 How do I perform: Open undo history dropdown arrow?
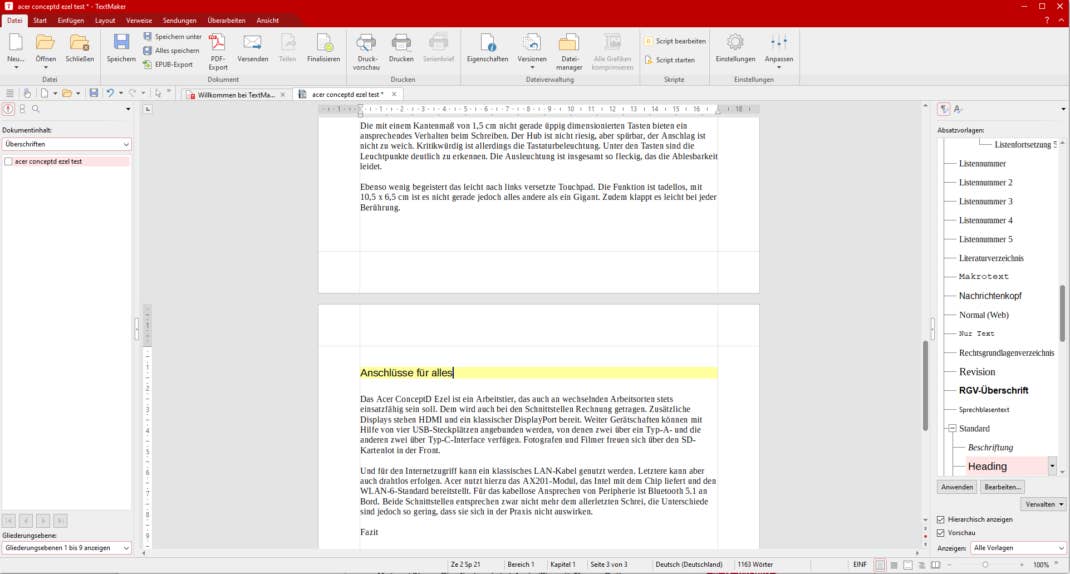(x=121, y=94)
